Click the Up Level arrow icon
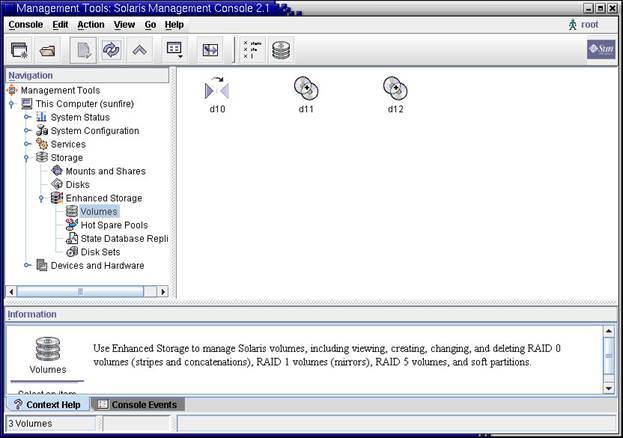Screen dimensions: 623x438 (140, 50)
